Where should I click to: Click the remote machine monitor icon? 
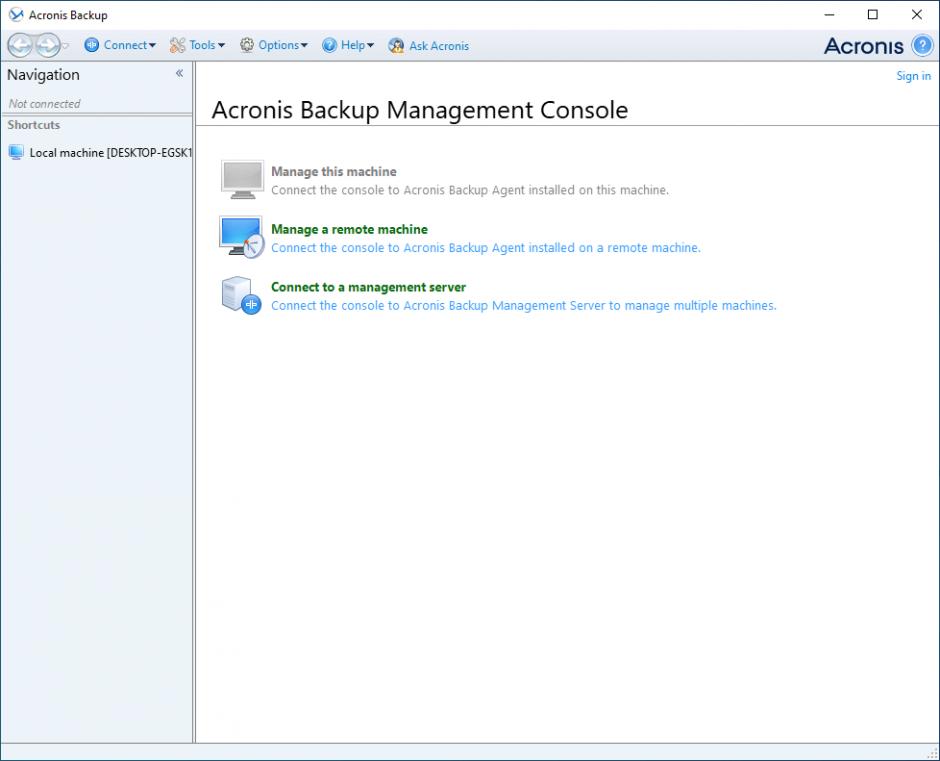point(241,238)
